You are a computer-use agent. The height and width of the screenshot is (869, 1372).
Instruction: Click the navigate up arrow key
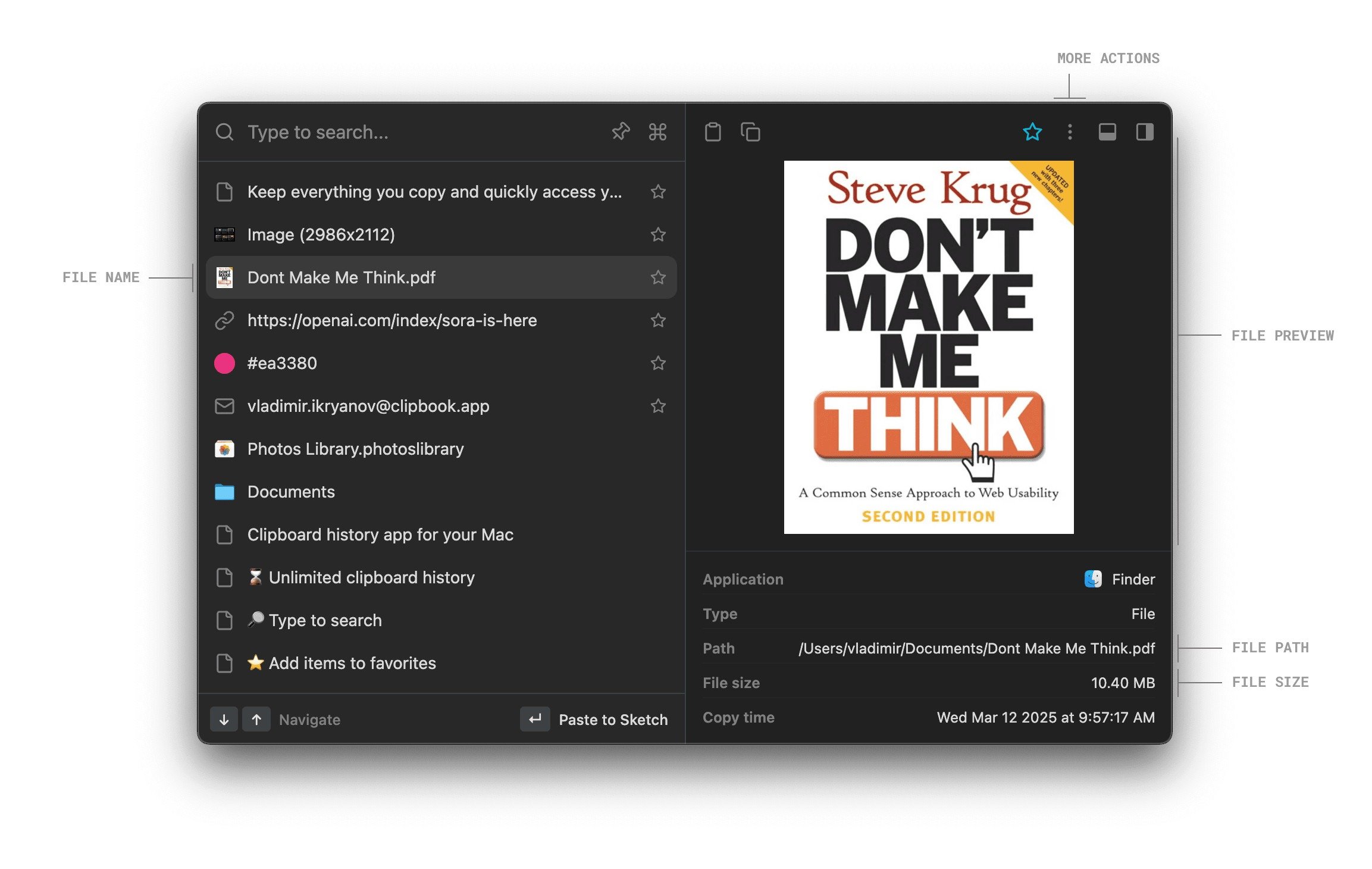tap(256, 719)
